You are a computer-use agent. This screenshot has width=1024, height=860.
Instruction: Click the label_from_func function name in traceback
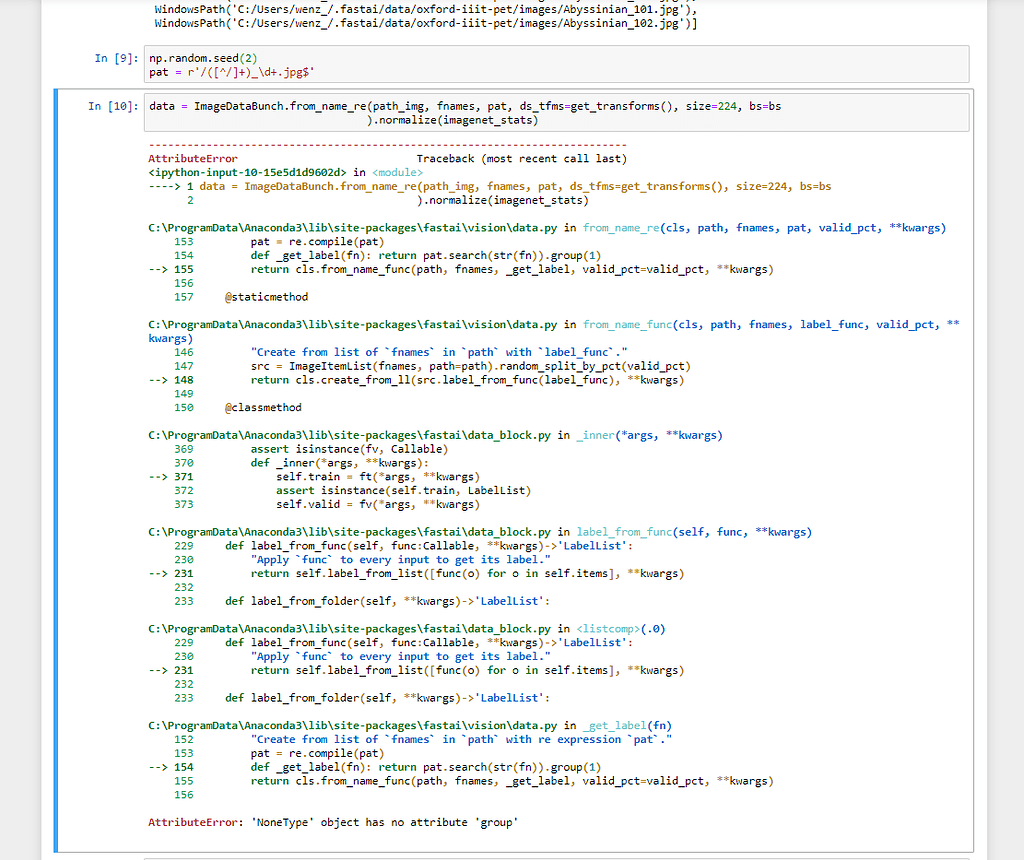[626, 532]
